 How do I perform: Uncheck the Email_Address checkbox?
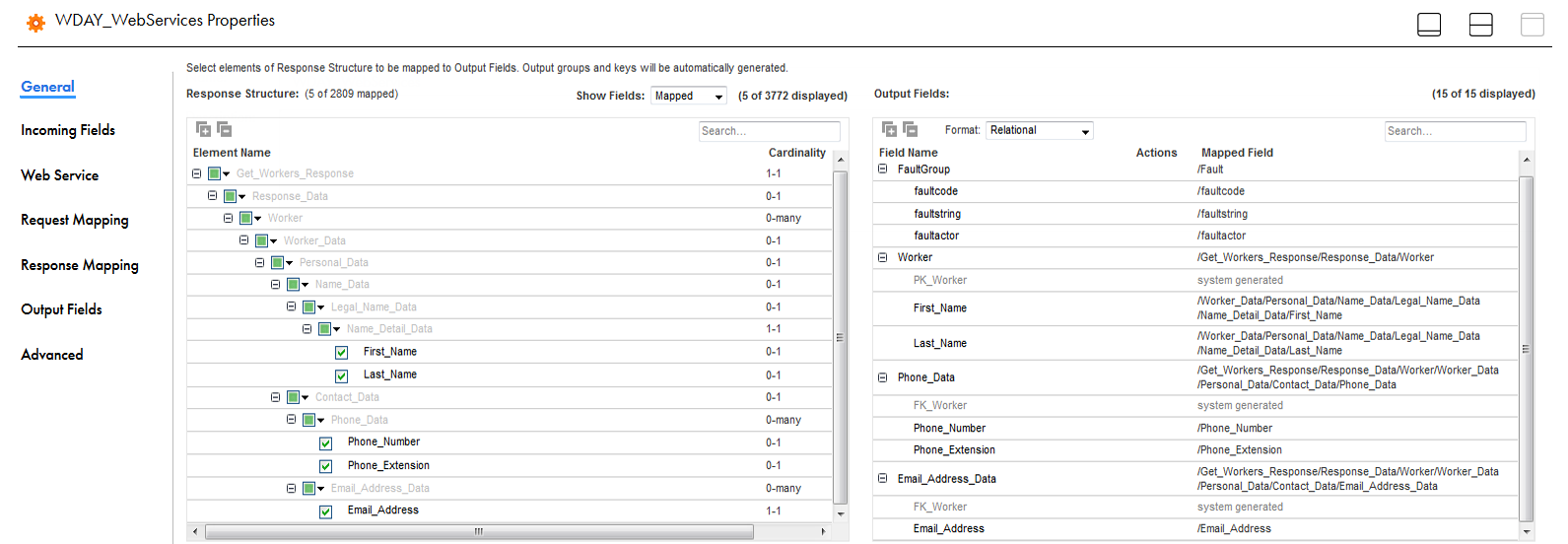coord(325,511)
